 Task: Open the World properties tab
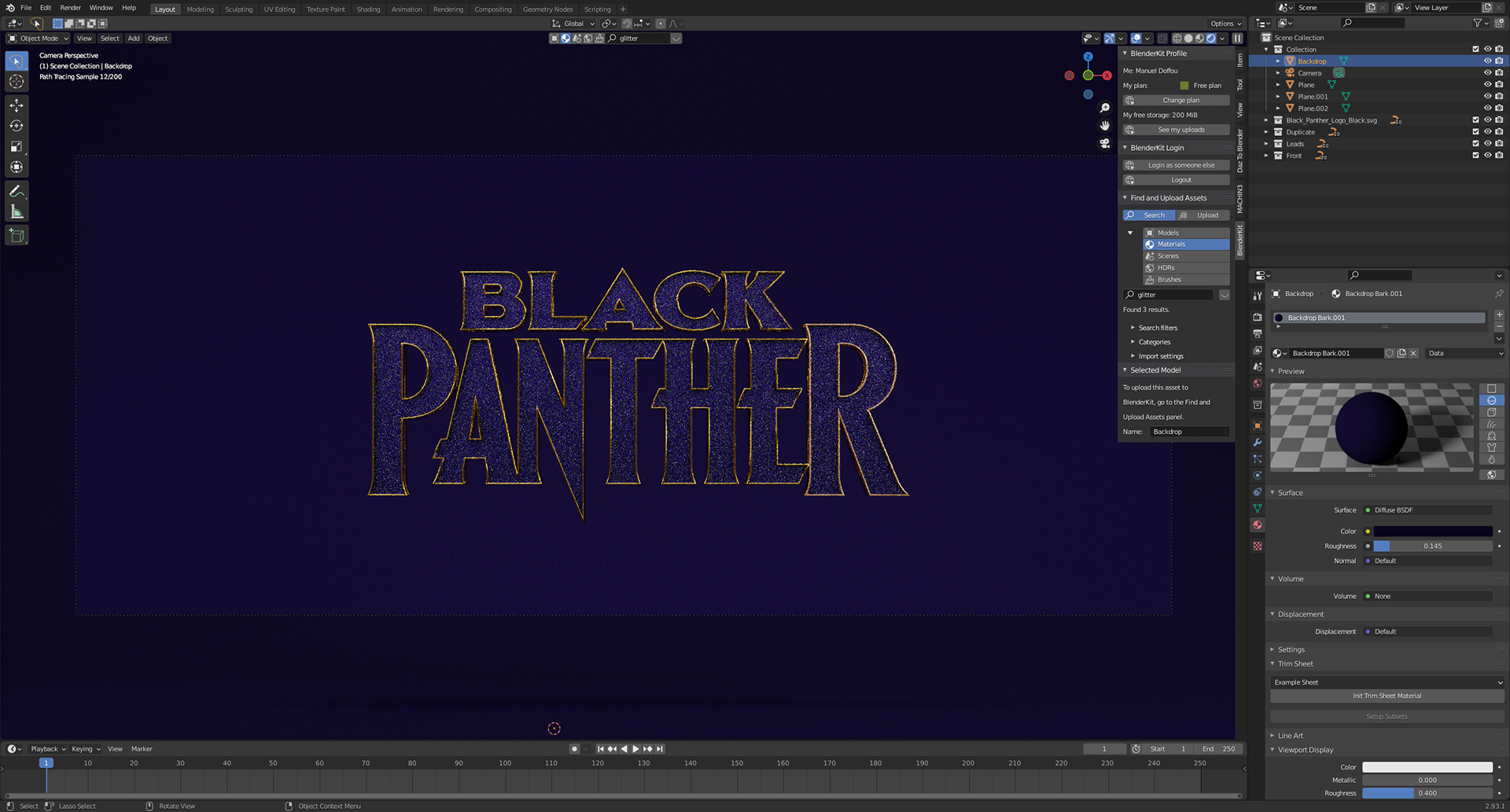pyautogui.click(x=1258, y=384)
